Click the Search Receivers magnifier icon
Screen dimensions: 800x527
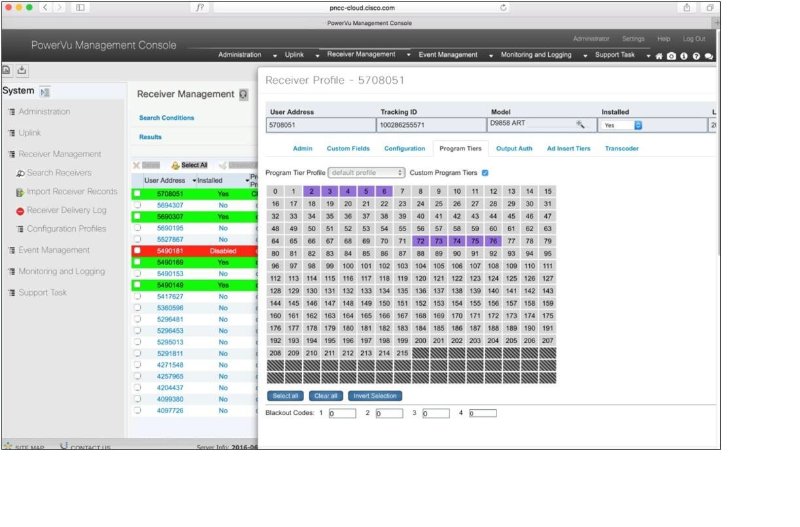20,173
